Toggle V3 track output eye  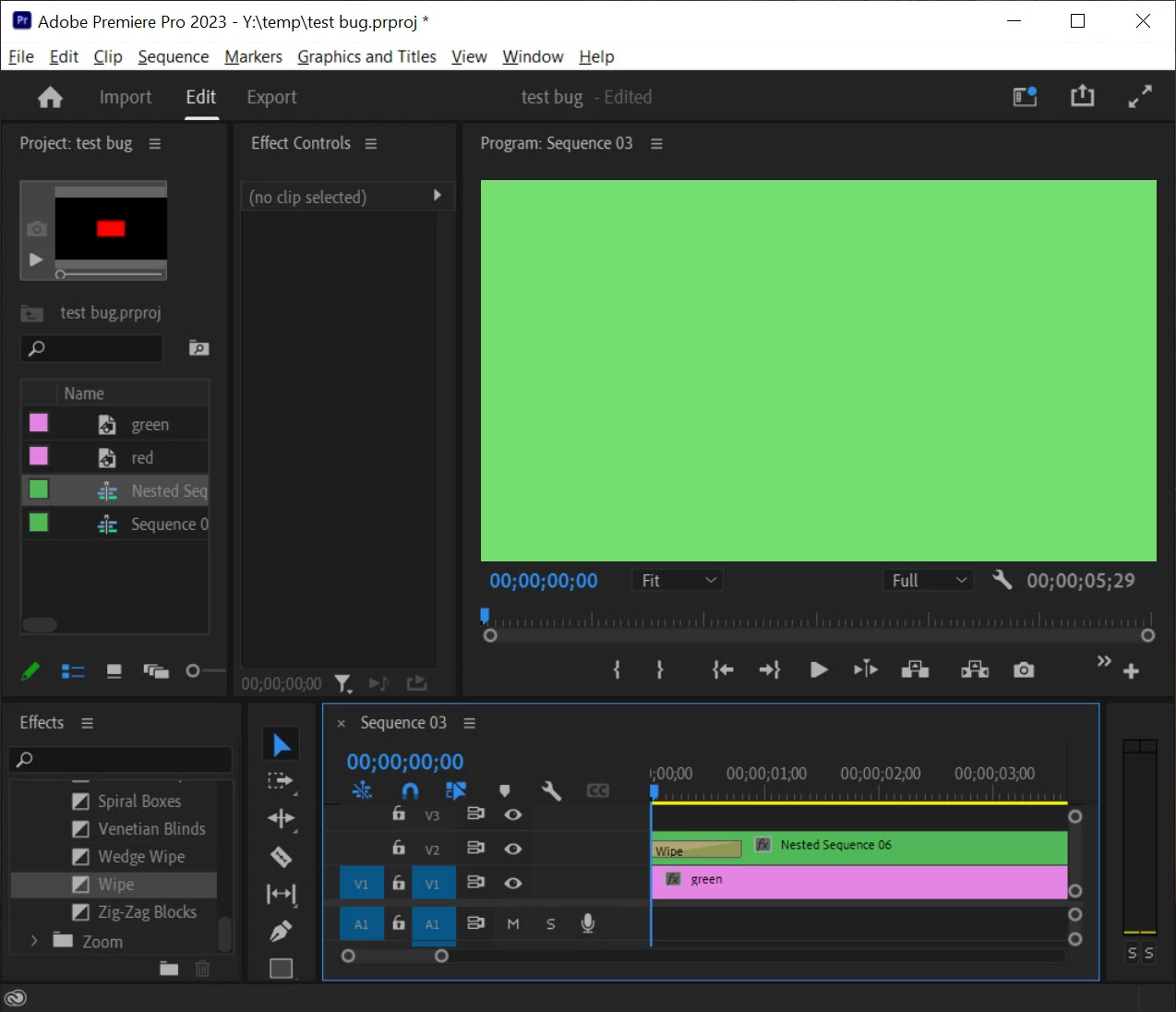(x=513, y=814)
